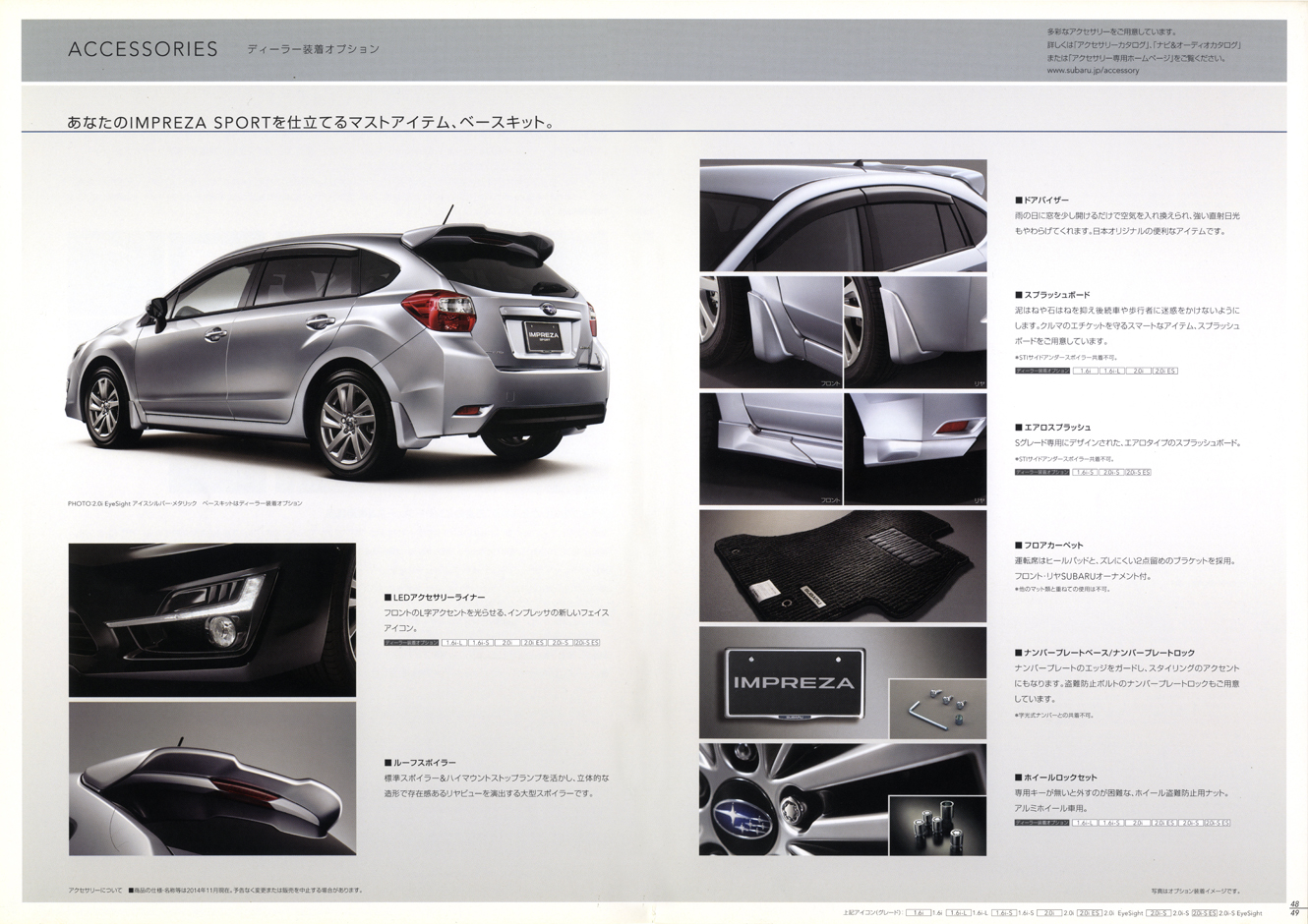Click the 1.6i icon in the bottom grade legend
Screen dimensions: 1308x924
918,913
